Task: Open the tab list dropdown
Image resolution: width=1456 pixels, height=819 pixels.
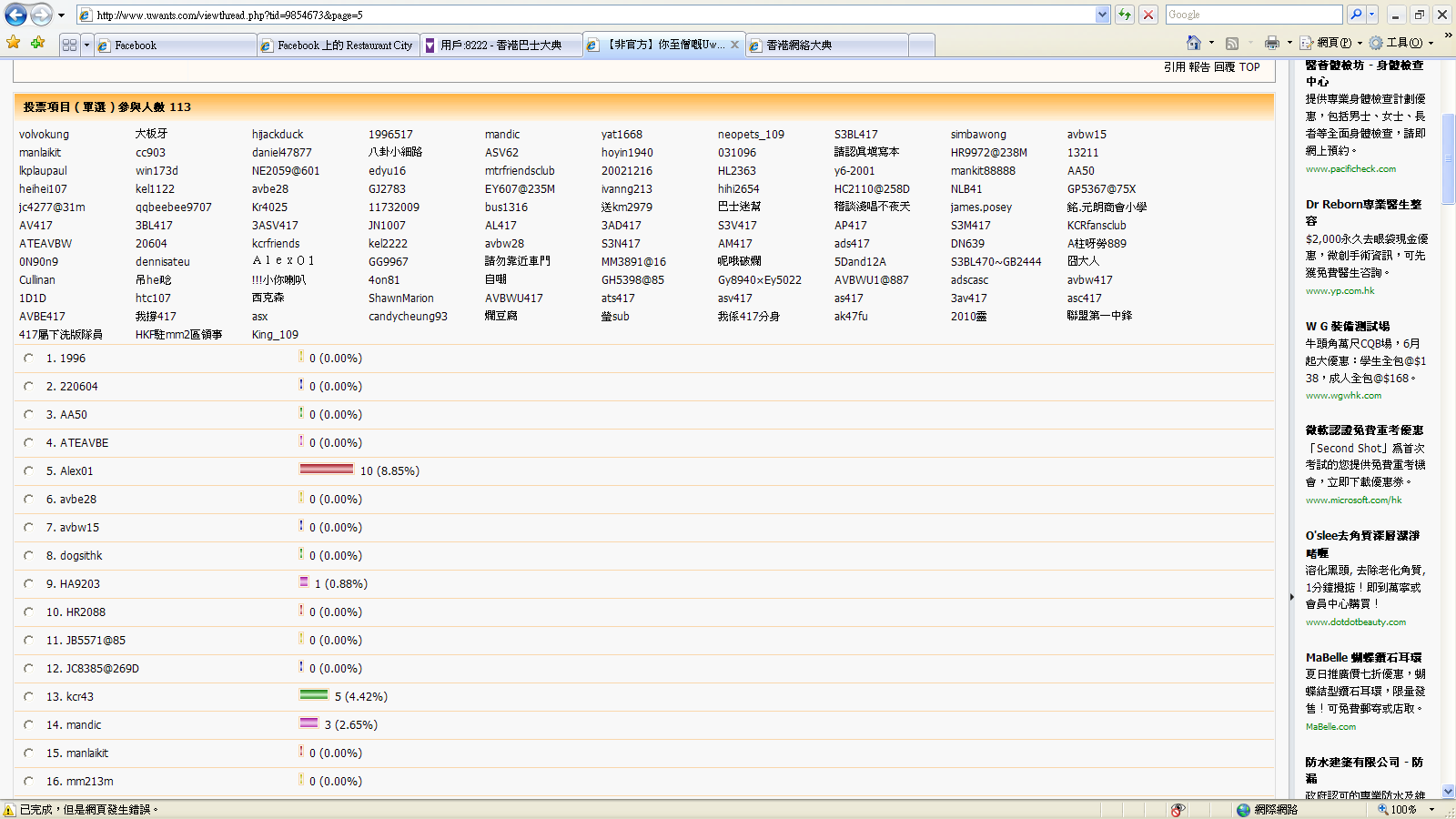Action: [x=86, y=45]
